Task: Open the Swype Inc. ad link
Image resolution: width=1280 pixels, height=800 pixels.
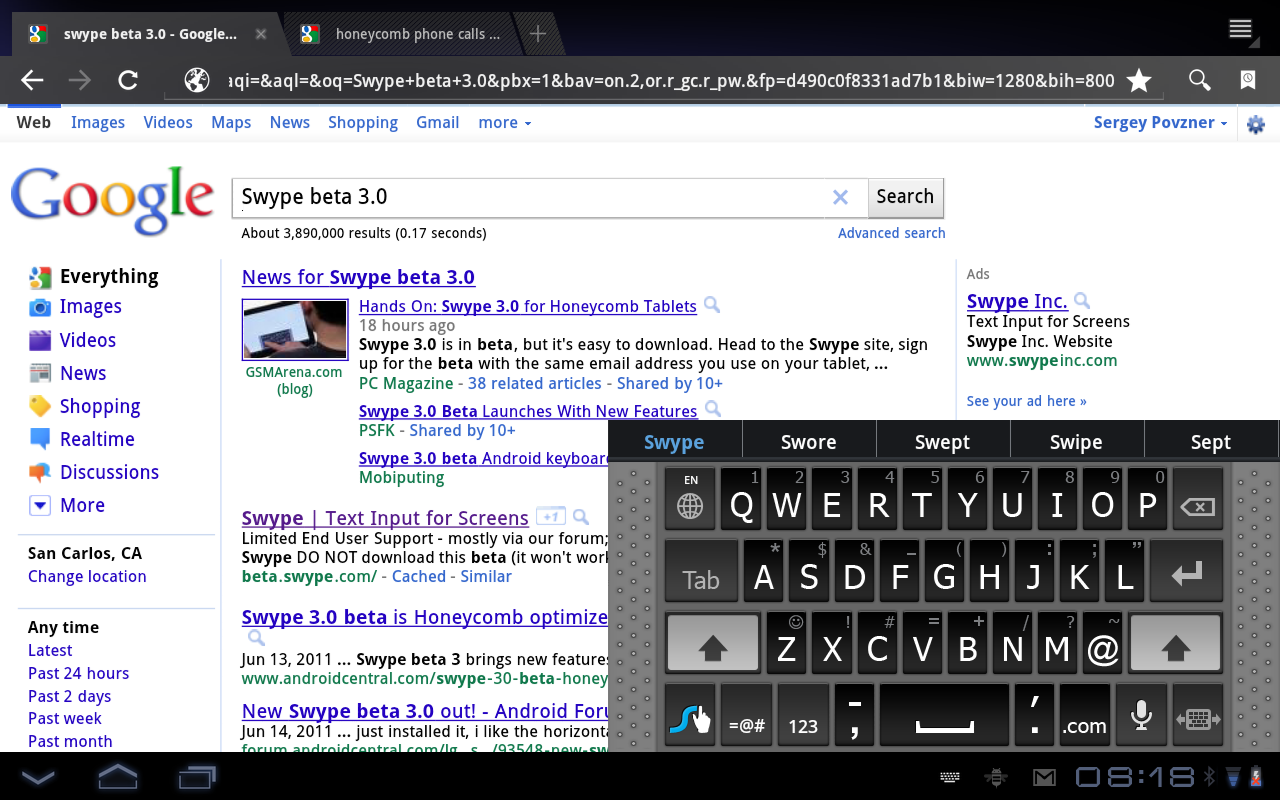Action: coord(1017,300)
